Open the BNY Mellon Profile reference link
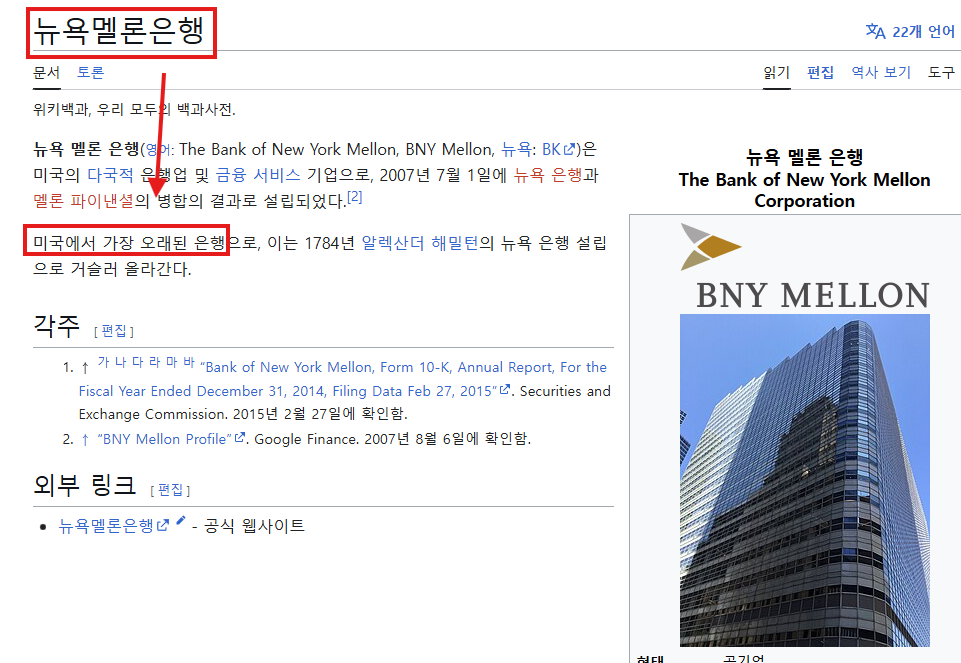961x663 pixels. [x=172, y=439]
